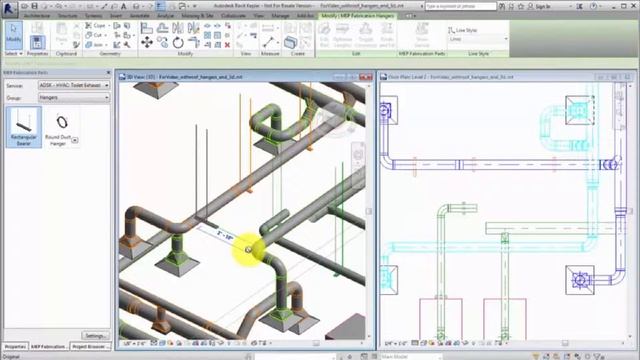Click the 3D View scale control
This screenshot has width=640, height=360.
pyautogui.click(x=134, y=343)
